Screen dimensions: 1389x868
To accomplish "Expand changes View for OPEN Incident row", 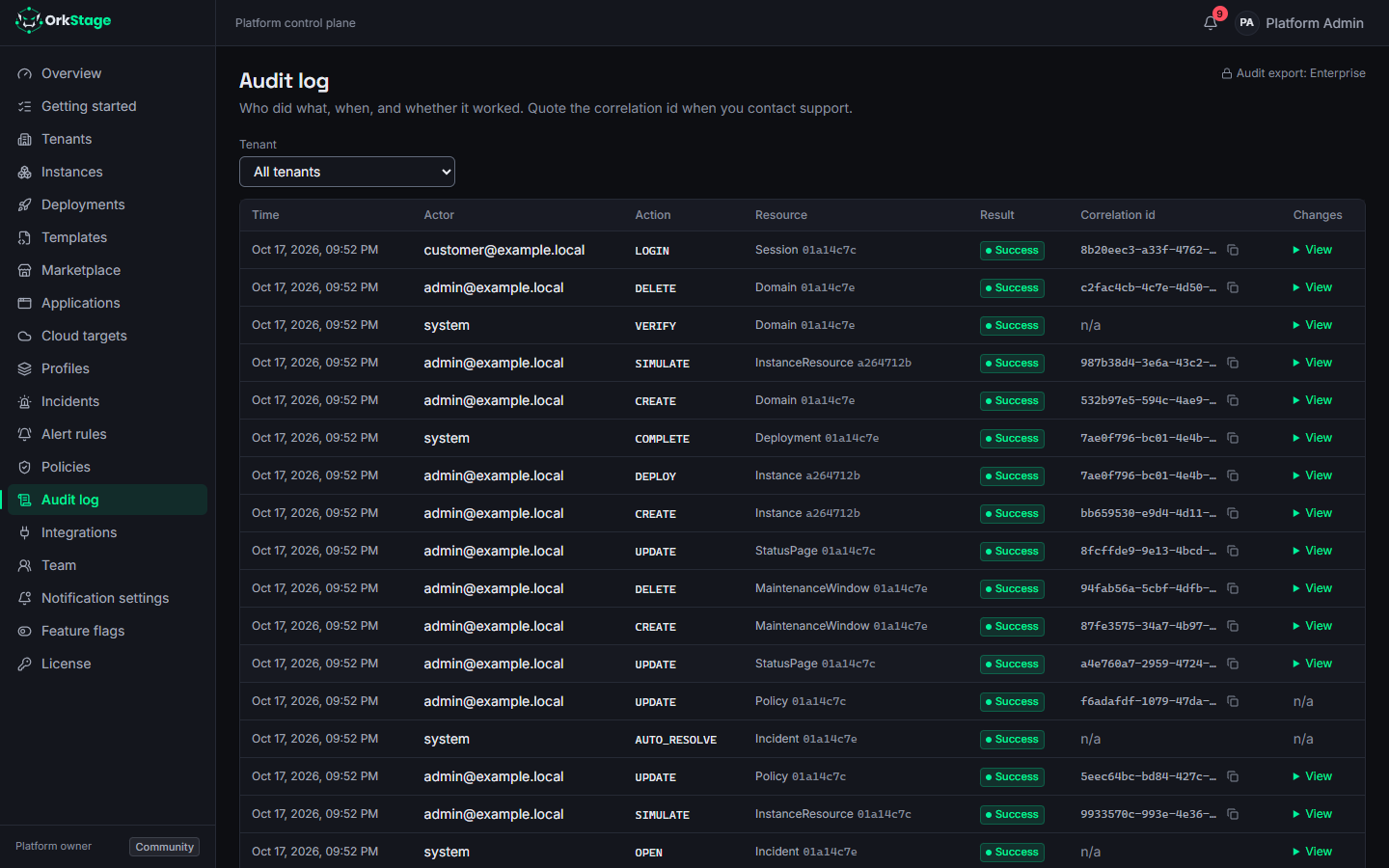I will [x=1313, y=852].
